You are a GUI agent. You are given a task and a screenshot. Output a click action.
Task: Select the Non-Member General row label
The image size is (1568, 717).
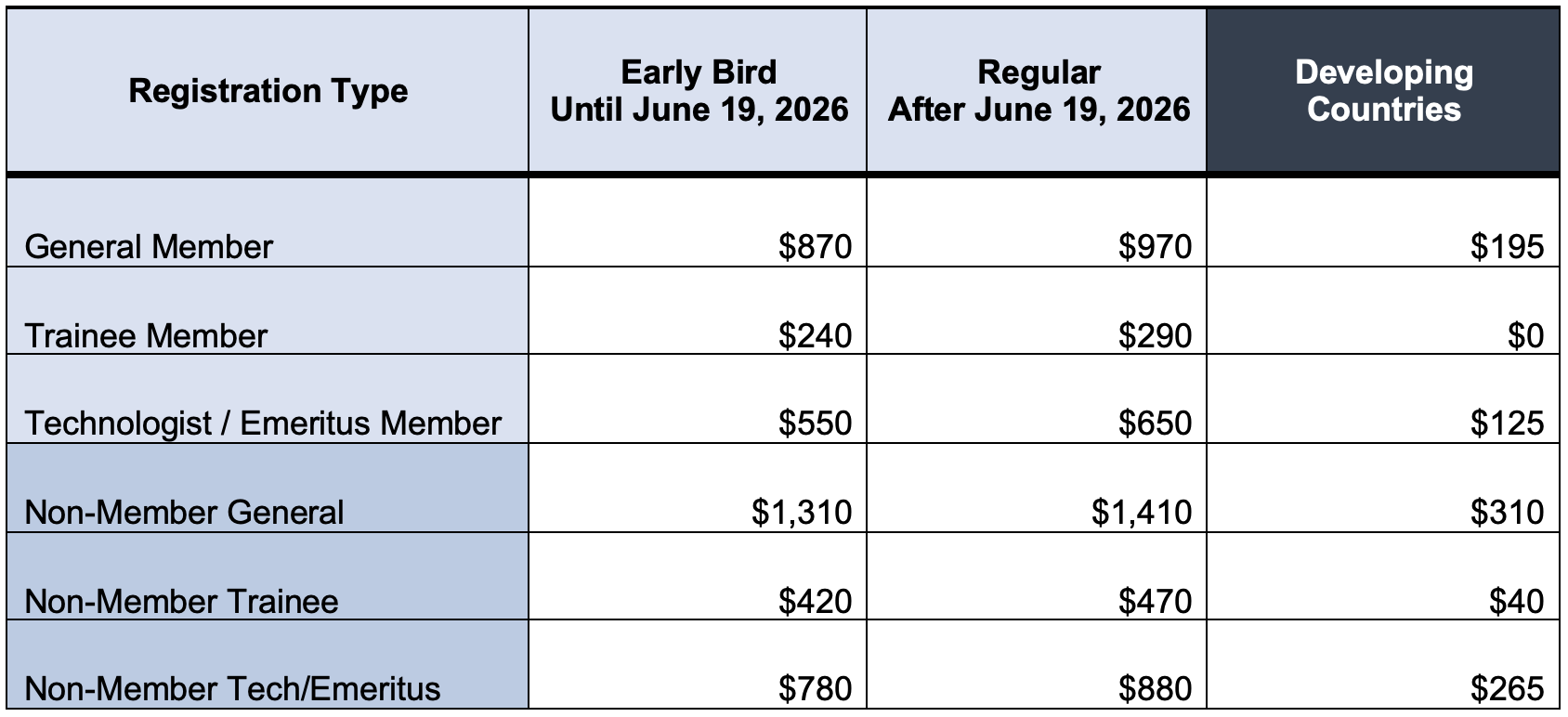coord(184,512)
